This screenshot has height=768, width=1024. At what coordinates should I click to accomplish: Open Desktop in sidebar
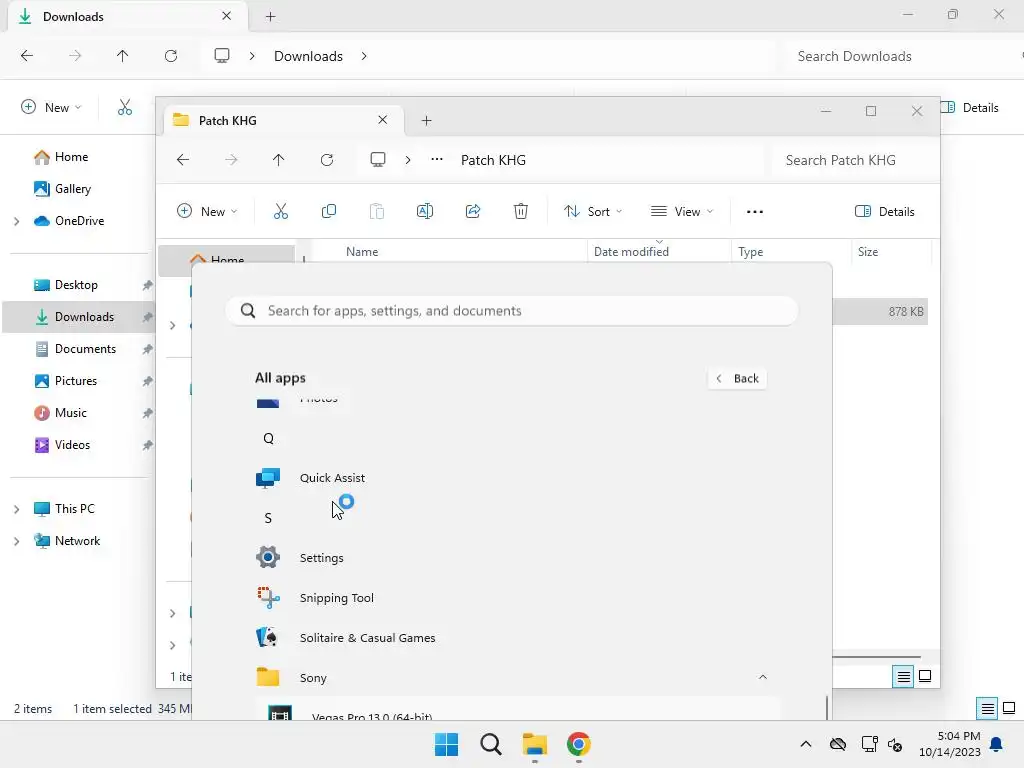(76, 285)
